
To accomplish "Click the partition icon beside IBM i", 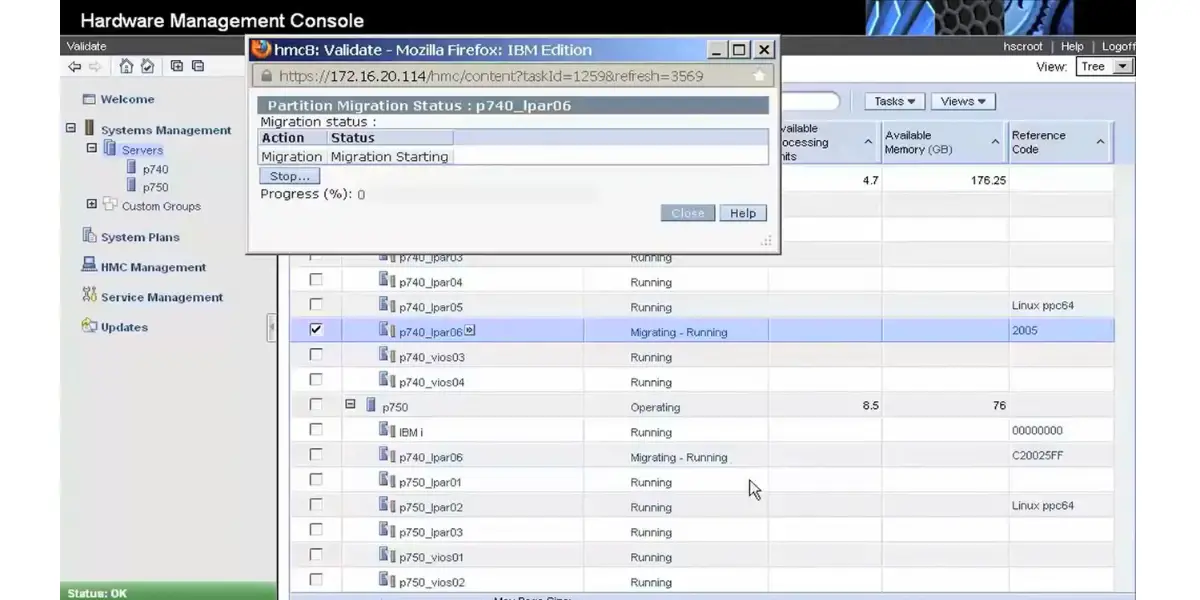I will (387, 430).
